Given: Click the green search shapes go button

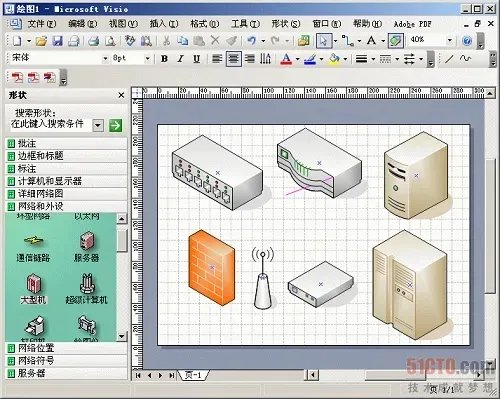Looking at the screenshot, I should (115, 126).
